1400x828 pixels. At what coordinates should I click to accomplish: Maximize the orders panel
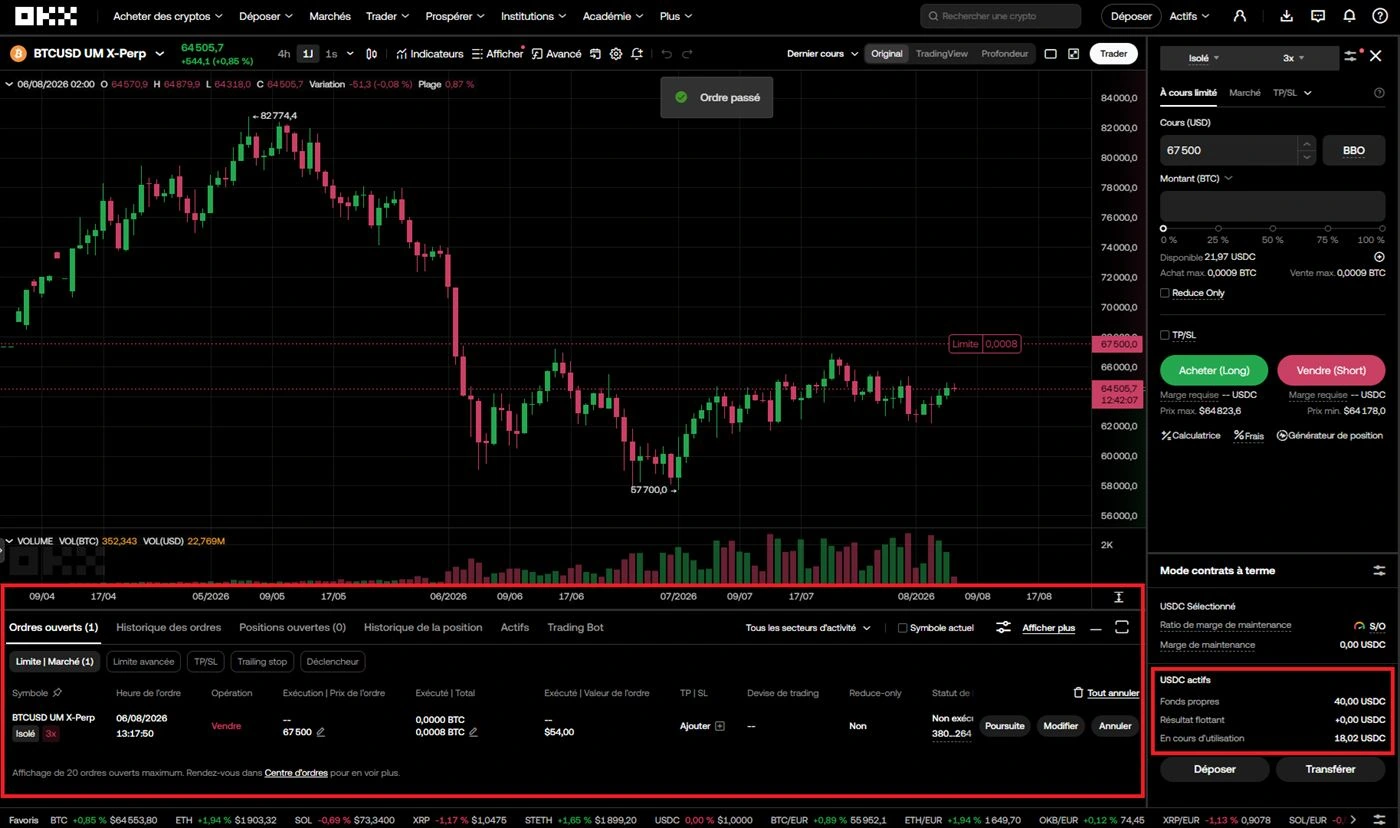1122,628
